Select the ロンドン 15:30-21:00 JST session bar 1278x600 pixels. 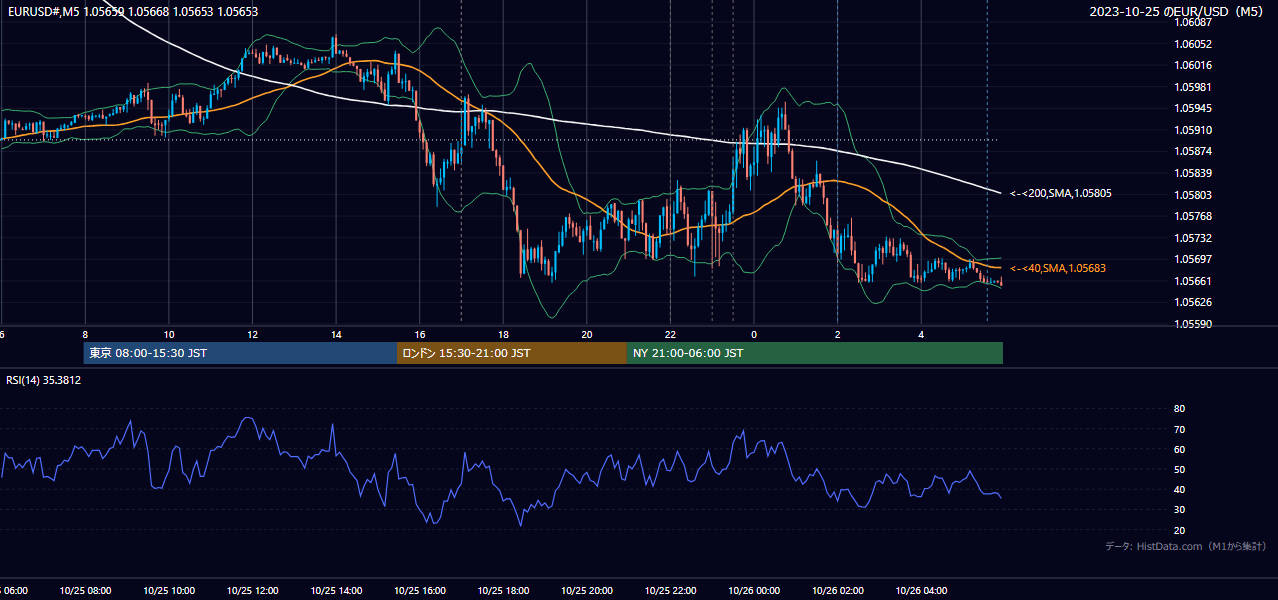pyautogui.click(x=512, y=353)
